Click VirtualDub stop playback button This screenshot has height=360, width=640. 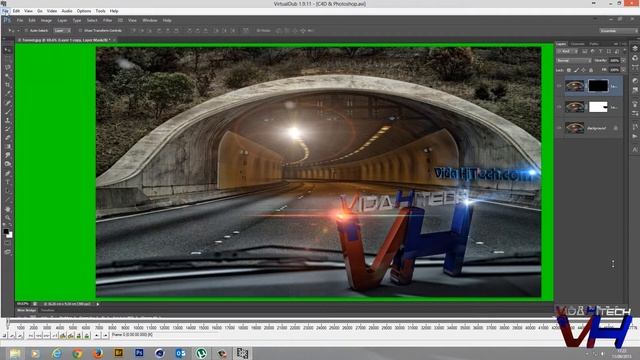(x=4, y=336)
